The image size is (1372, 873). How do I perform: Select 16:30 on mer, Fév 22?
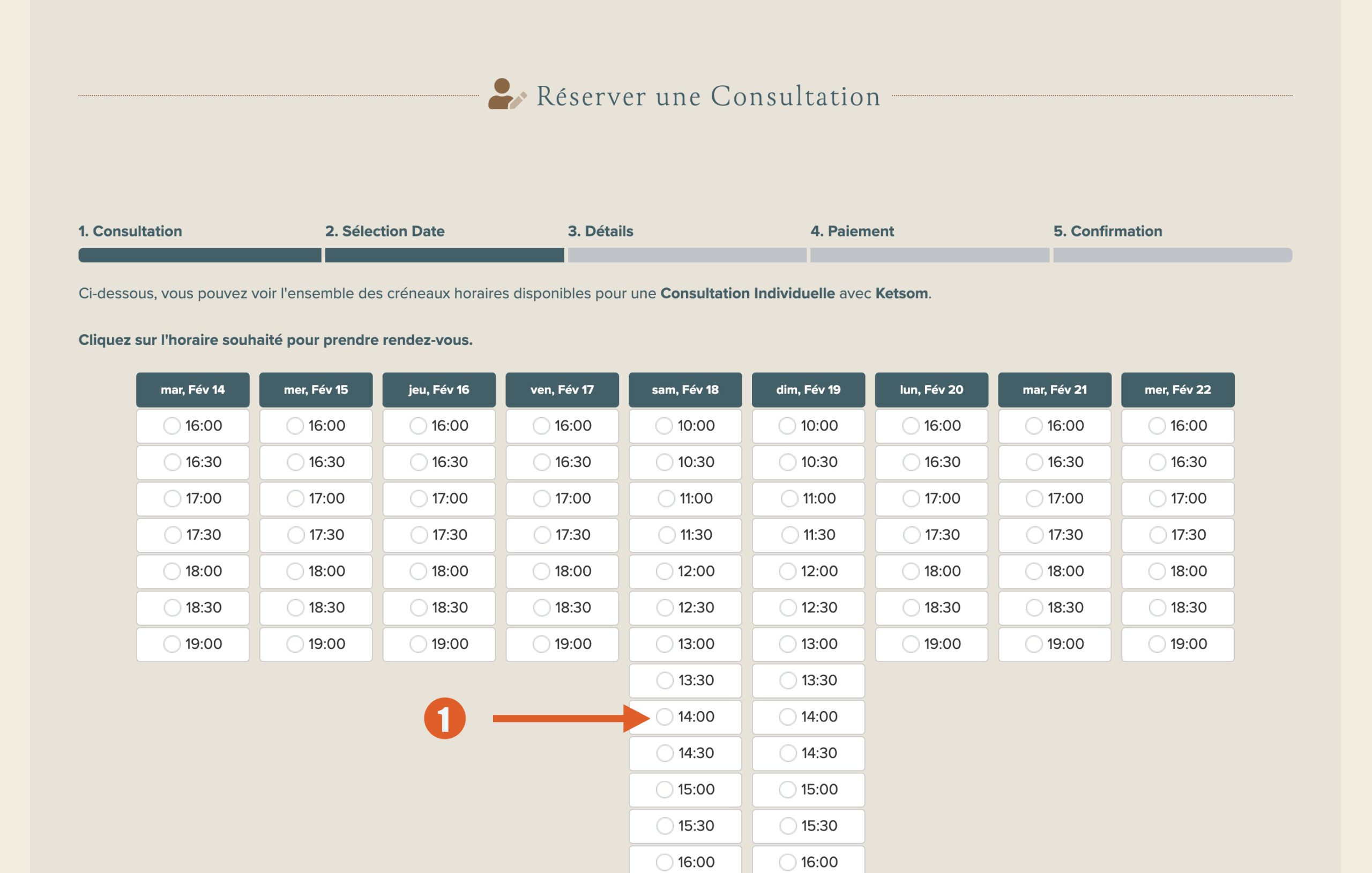[x=1177, y=462]
